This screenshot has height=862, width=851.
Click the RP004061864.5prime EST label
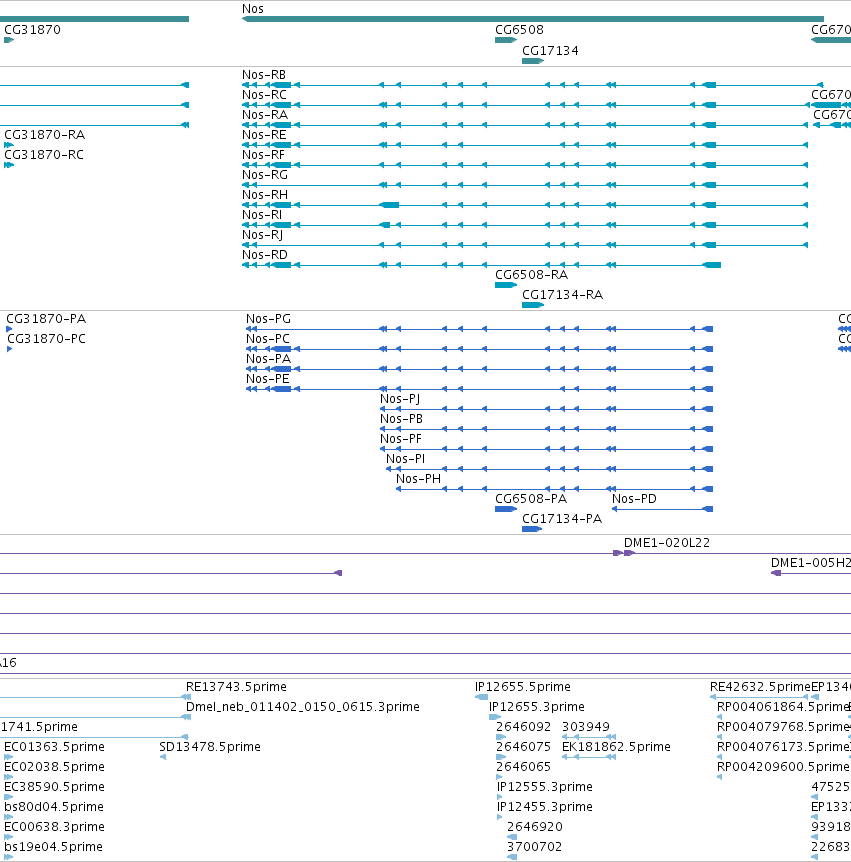click(783, 706)
